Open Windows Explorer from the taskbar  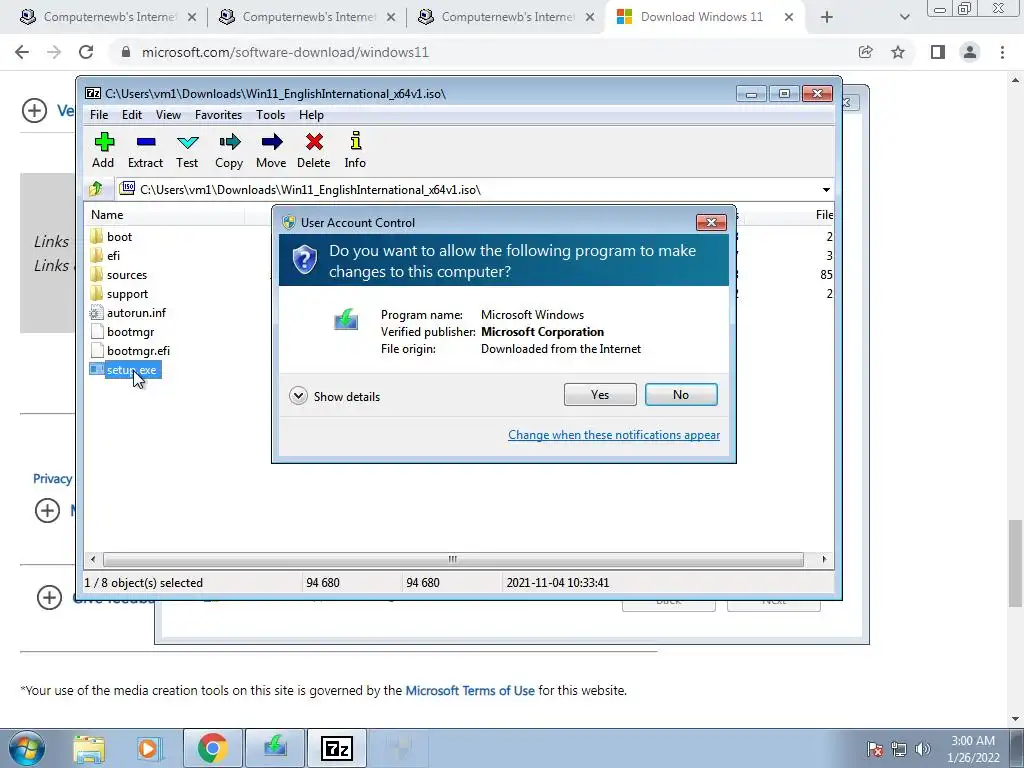click(x=89, y=748)
